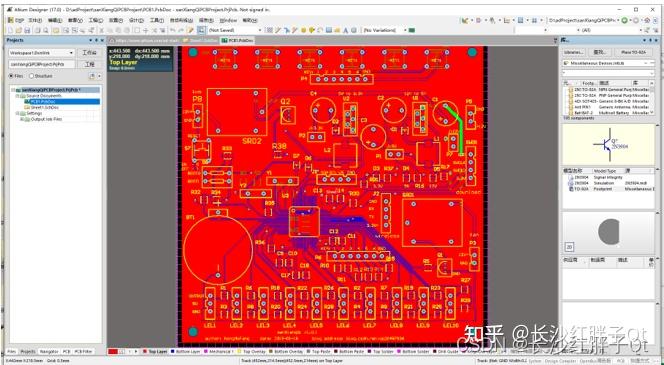Switch to the PCB1.PcbDoc document tab
The height and width of the screenshot is (365, 664).
click(238, 40)
